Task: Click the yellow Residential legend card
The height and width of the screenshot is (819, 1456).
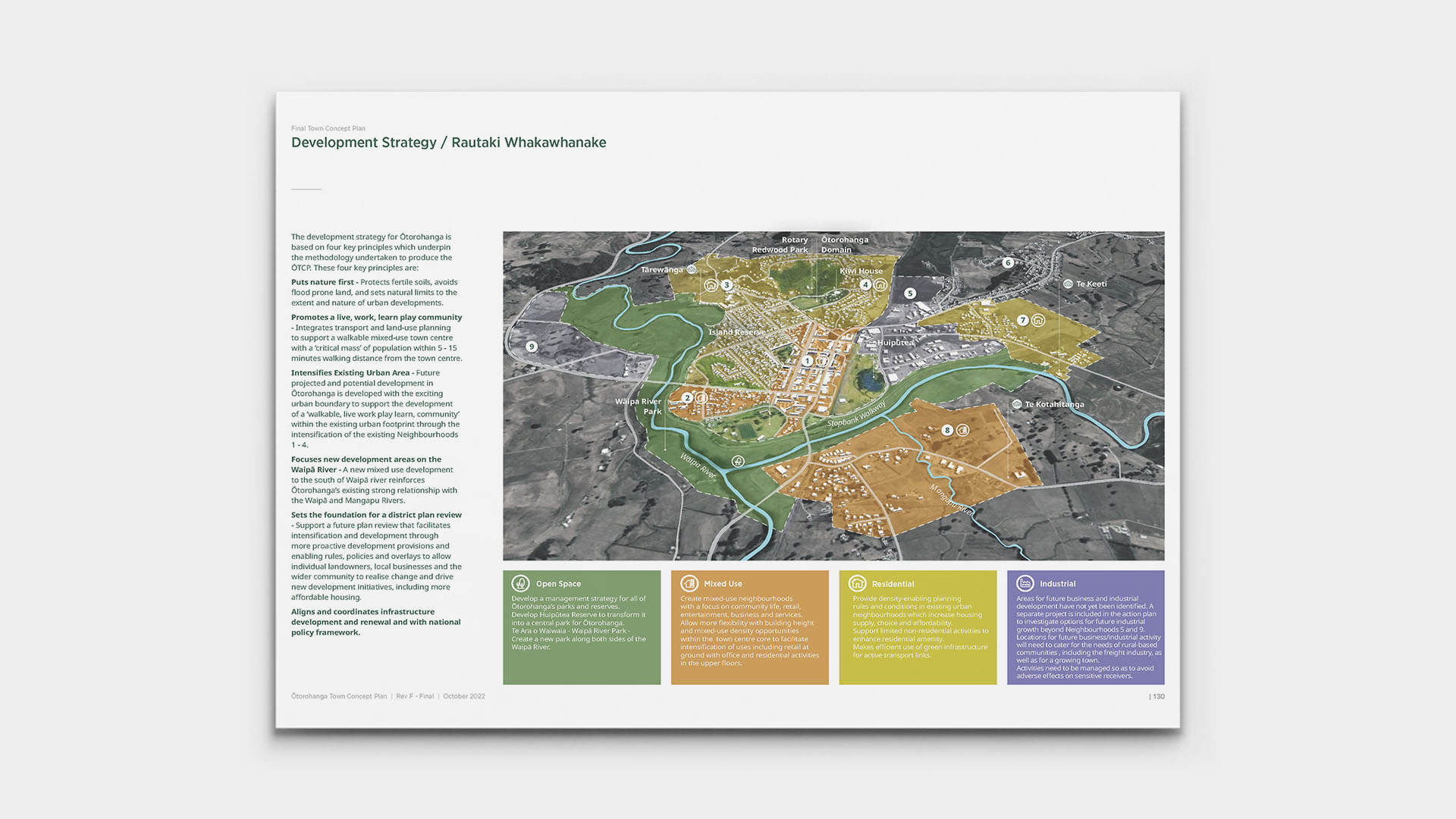Action: [x=918, y=627]
